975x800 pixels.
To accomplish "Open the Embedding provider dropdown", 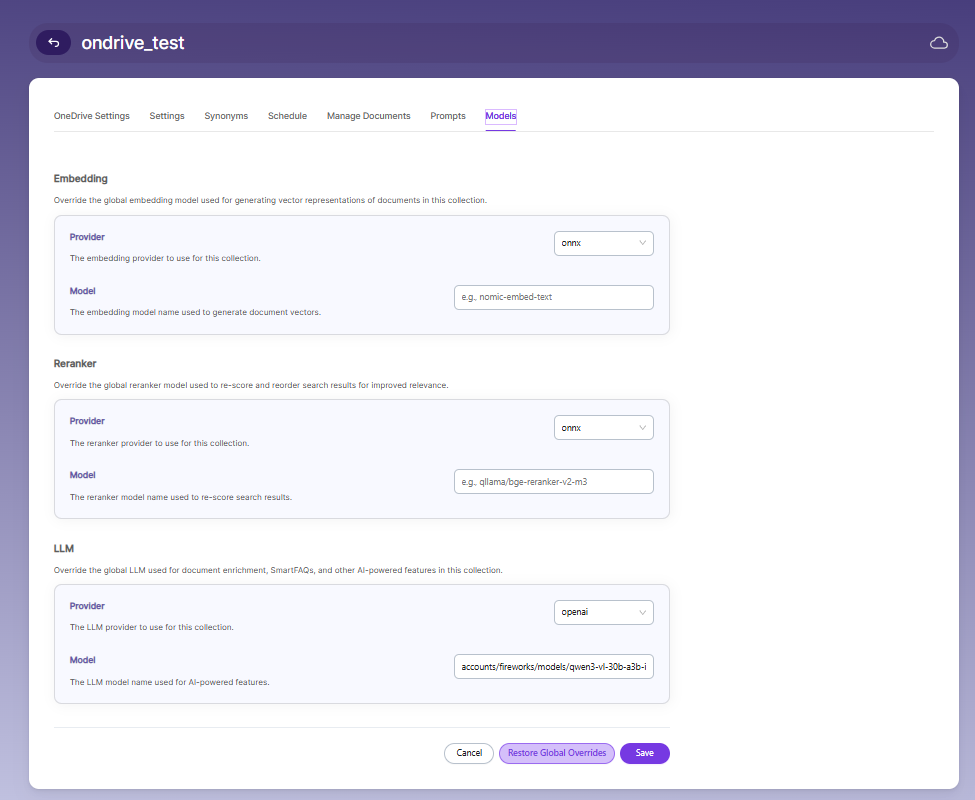I will pyautogui.click(x=603, y=243).
